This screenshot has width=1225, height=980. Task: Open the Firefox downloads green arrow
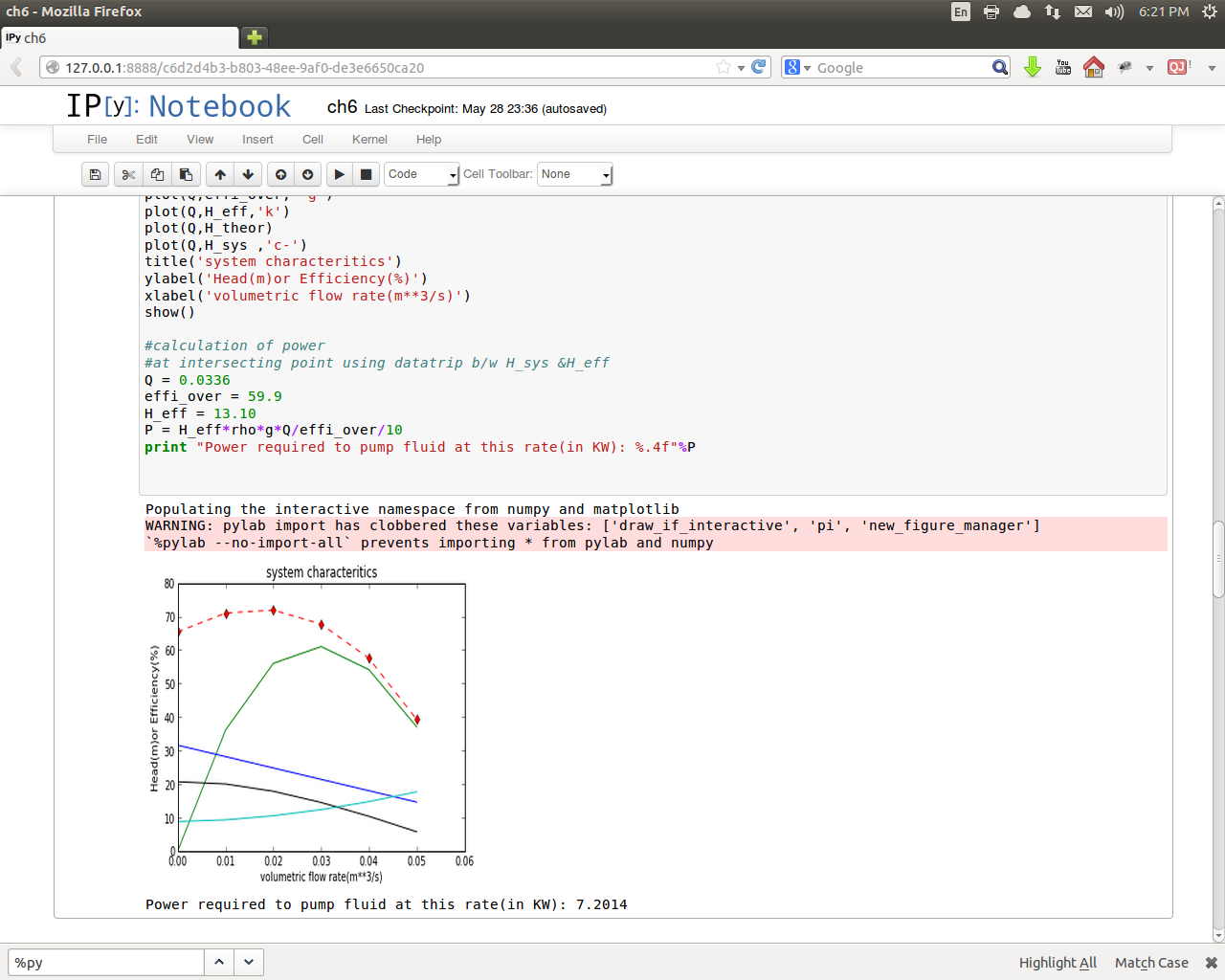[1033, 67]
